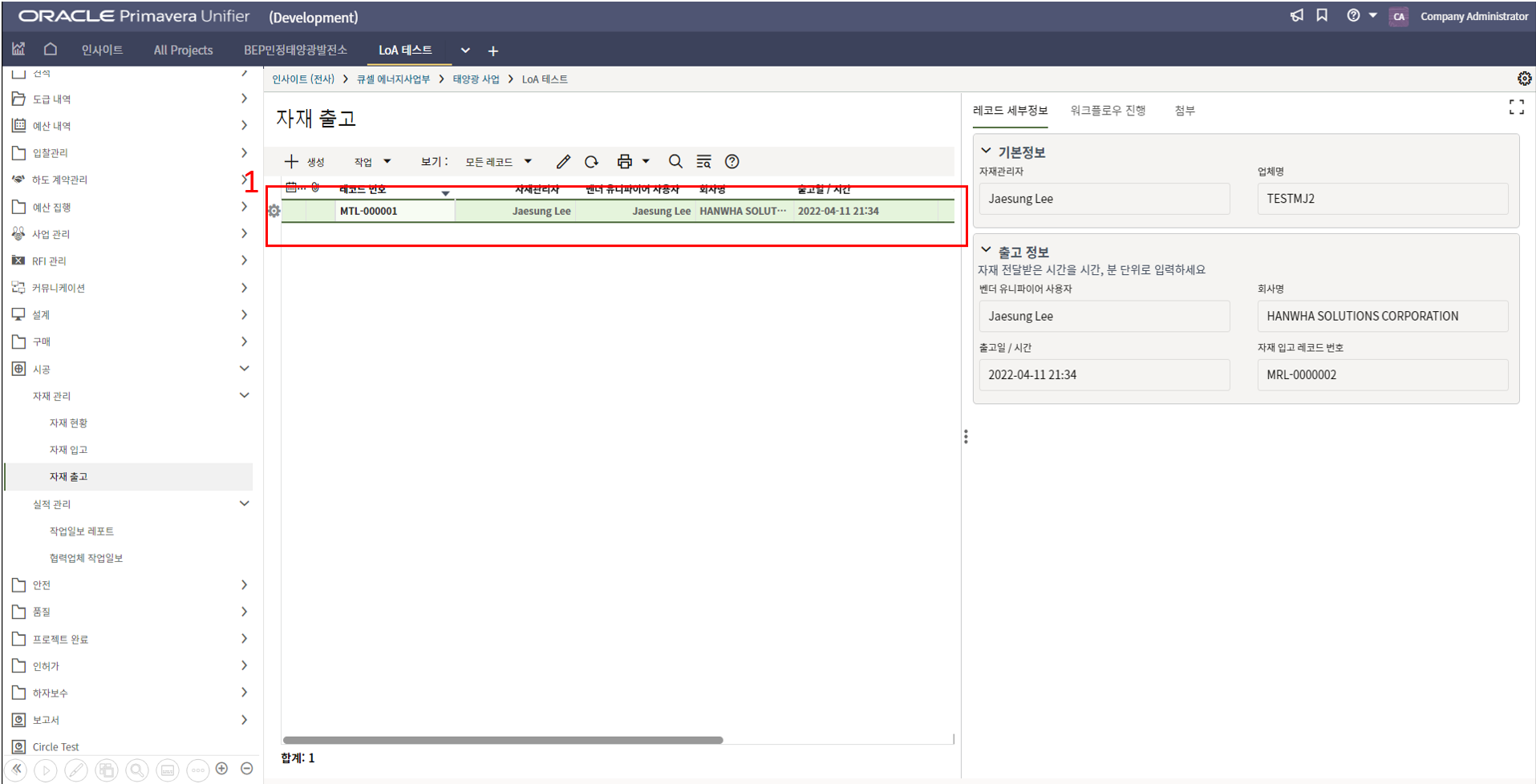Click the announcements megaphone icon

click(x=1296, y=16)
